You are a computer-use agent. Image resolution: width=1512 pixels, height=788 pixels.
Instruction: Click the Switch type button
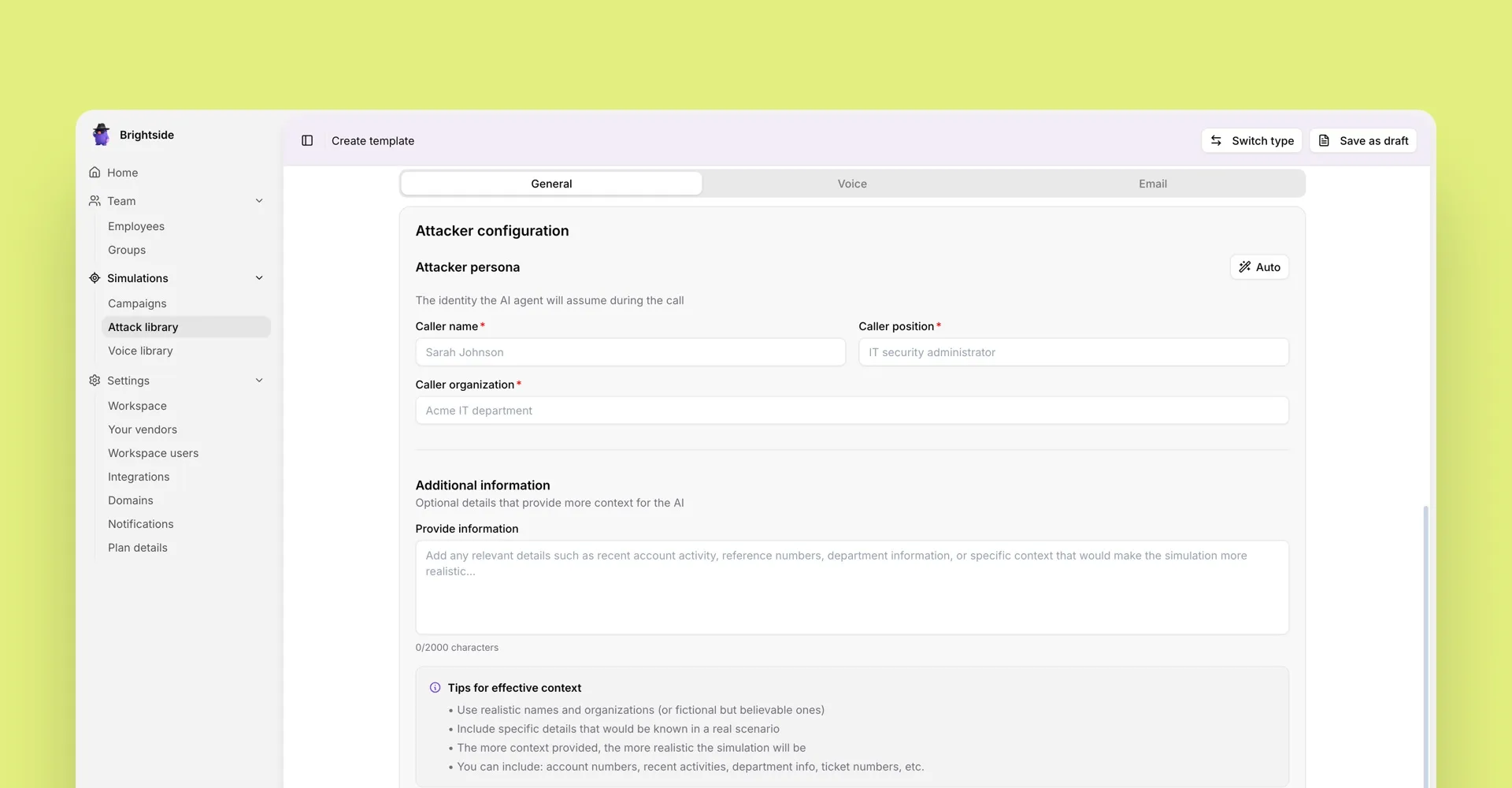[1251, 140]
